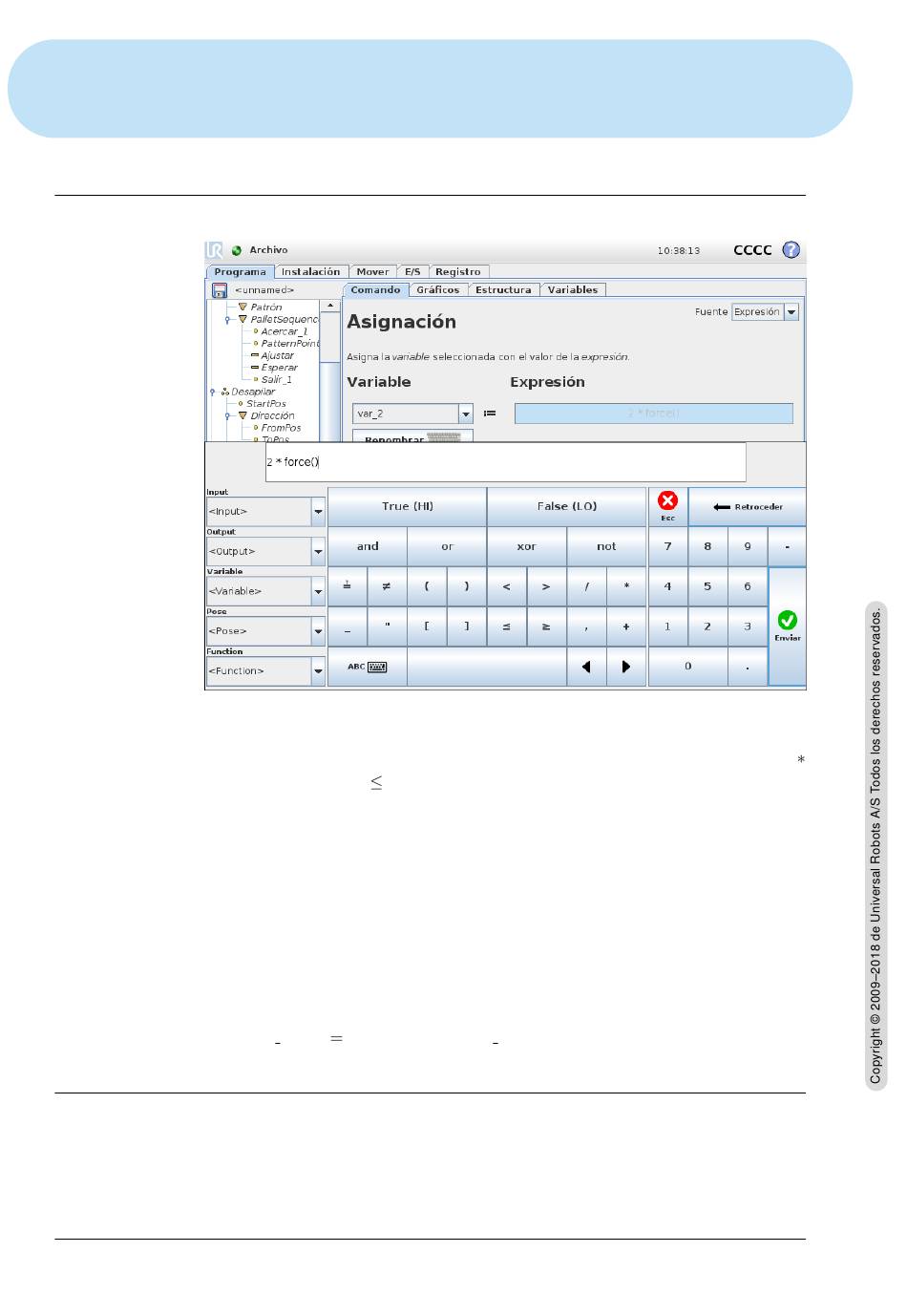
Task: Click the comma key
Action: pyautogui.click(x=586, y=626)
